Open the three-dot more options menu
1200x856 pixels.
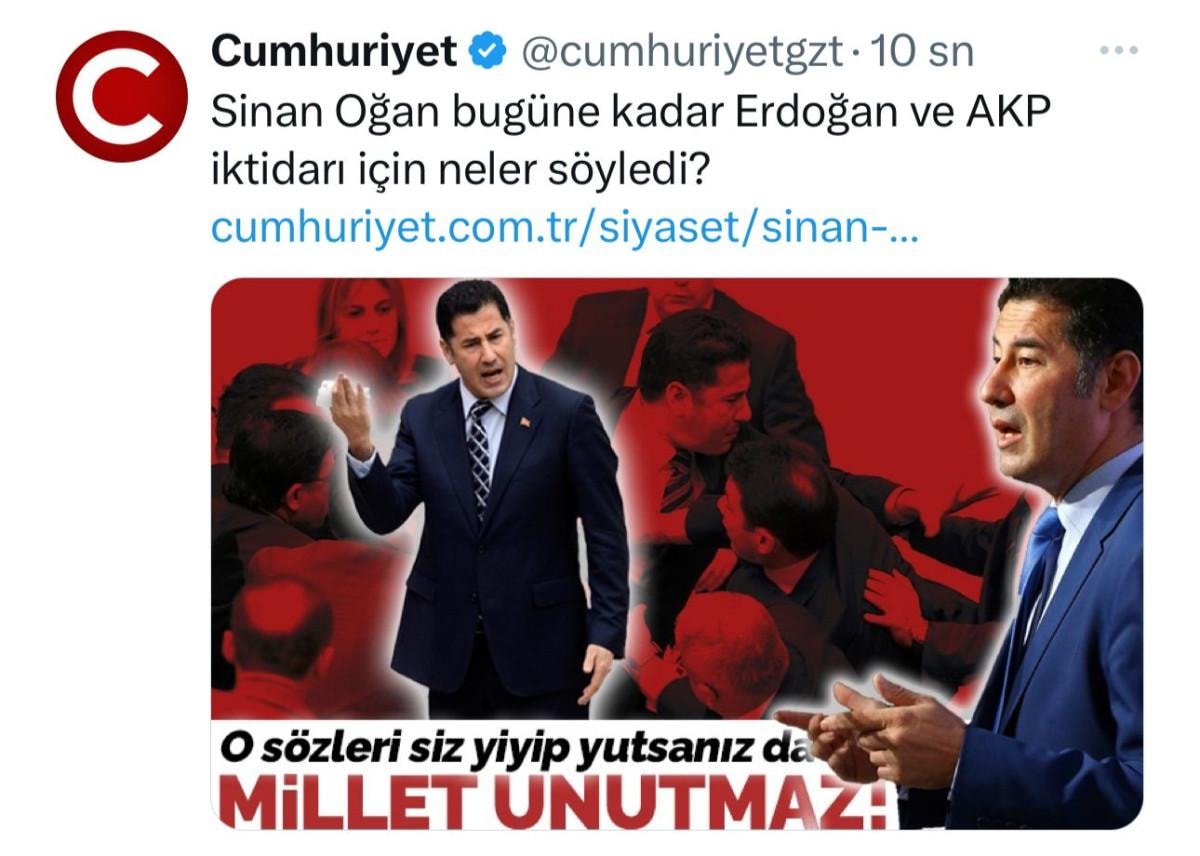click(1119, 50)
